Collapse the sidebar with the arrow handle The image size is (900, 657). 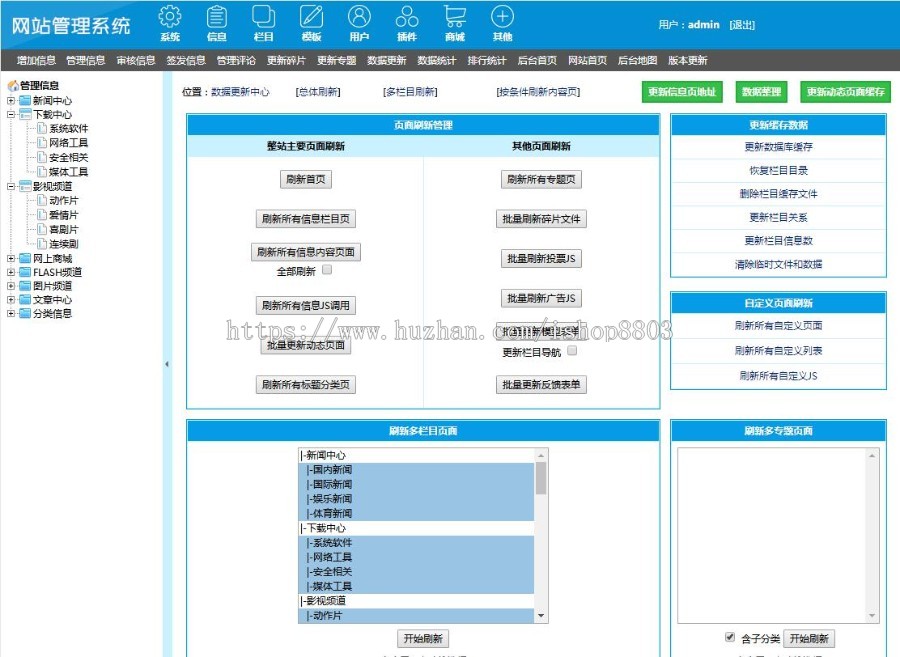coord(166,364)
